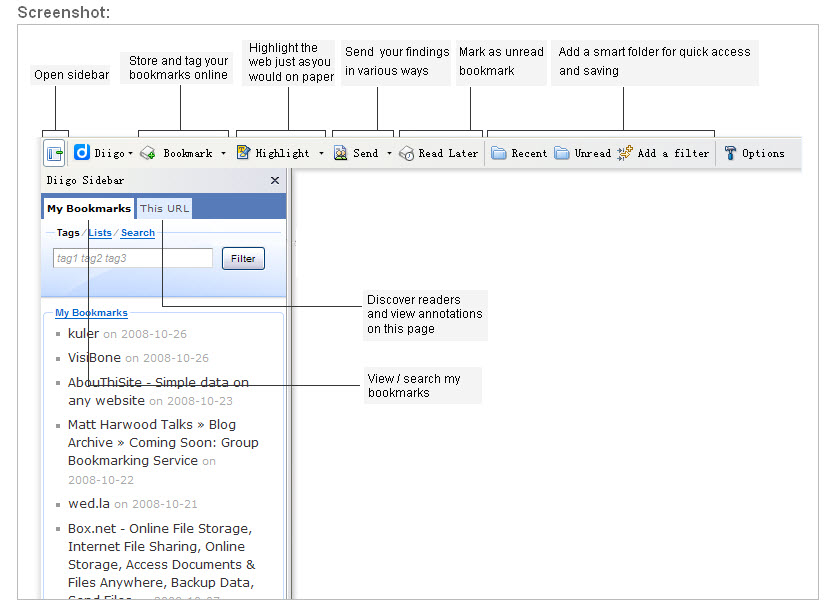Open the Unread folder icon
This screenshot has height=610, width=828.
(x=562, y=154)
